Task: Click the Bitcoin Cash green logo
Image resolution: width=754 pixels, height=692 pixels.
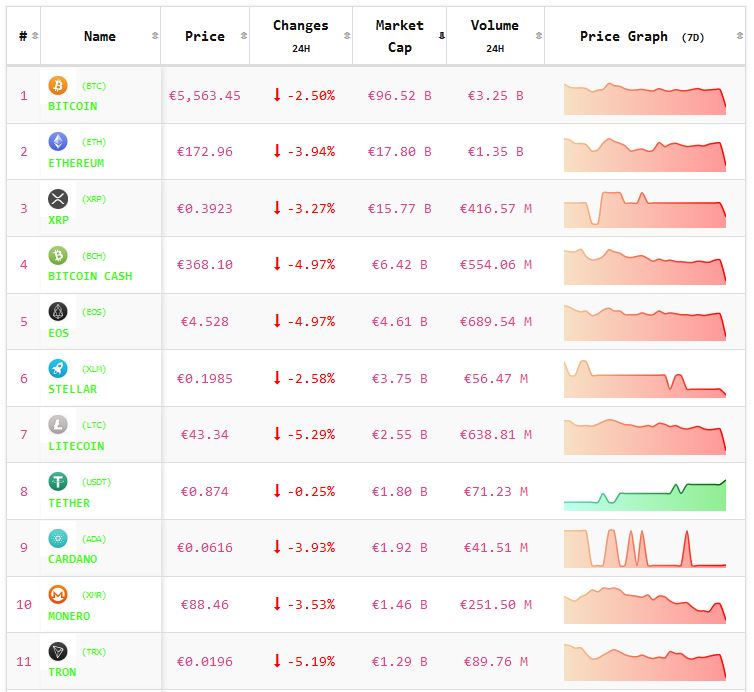Action: click(x=58, y=256)
